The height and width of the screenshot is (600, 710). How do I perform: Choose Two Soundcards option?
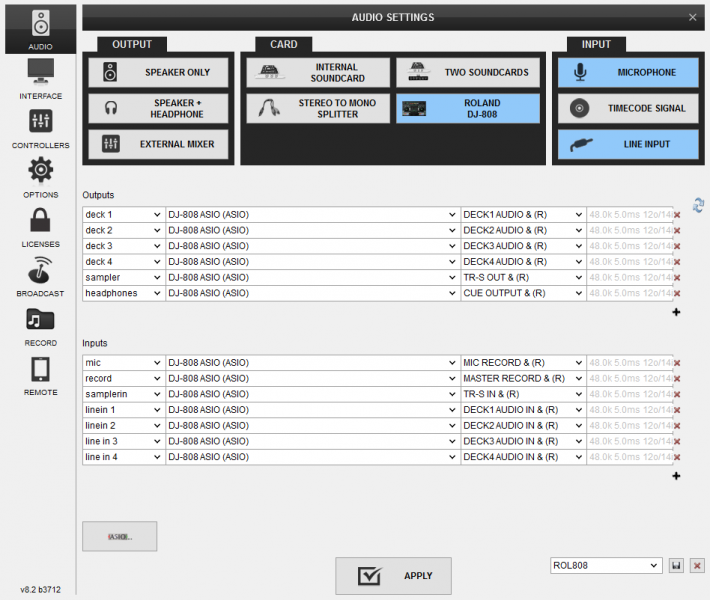point(468,72)
